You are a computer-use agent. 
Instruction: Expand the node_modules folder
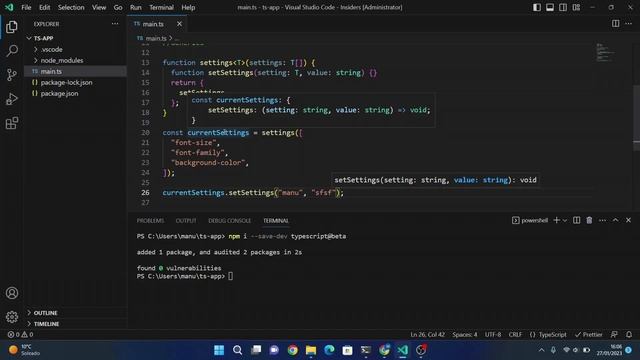click(76, 60)
